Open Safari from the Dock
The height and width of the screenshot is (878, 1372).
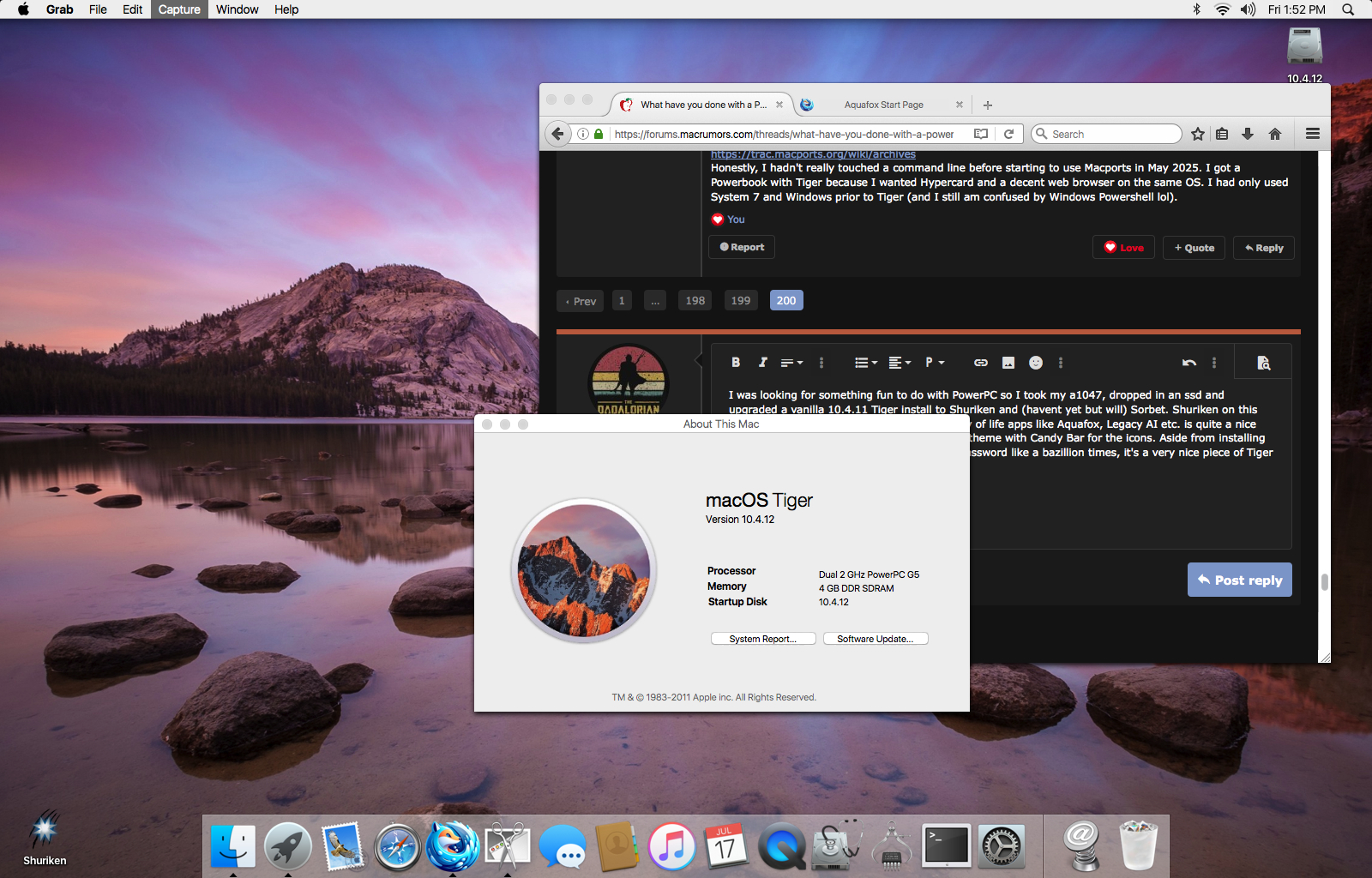coord(397,846)
